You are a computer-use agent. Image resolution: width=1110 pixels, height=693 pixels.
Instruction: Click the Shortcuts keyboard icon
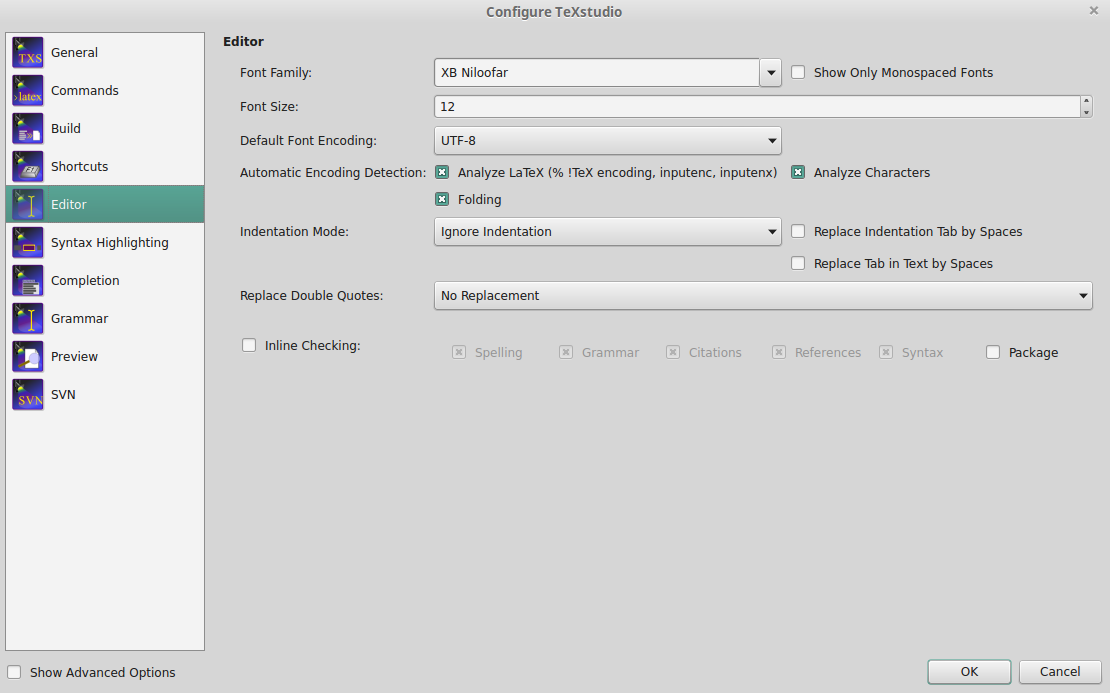[28, 166]
